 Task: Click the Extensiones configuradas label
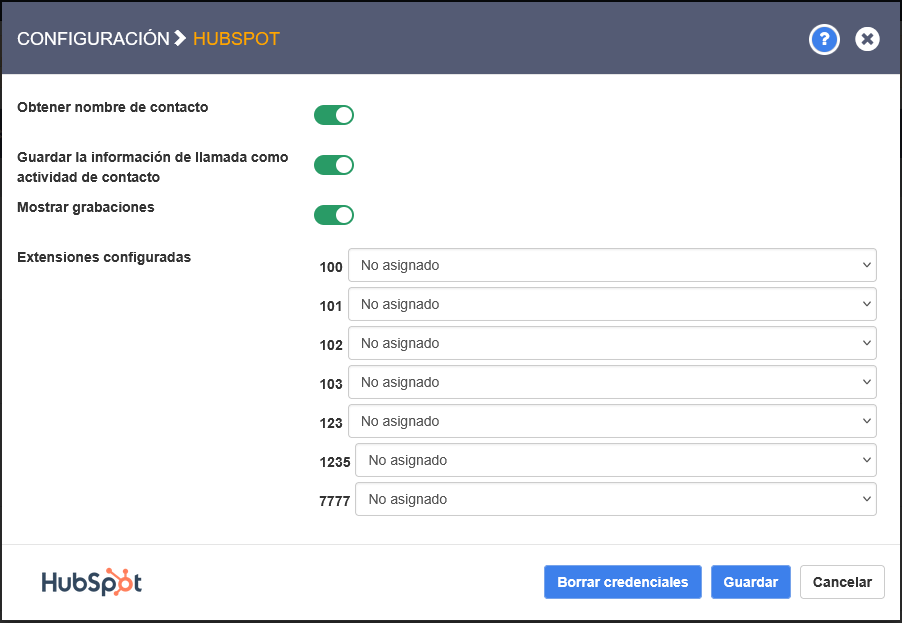(x=104, y=257)
